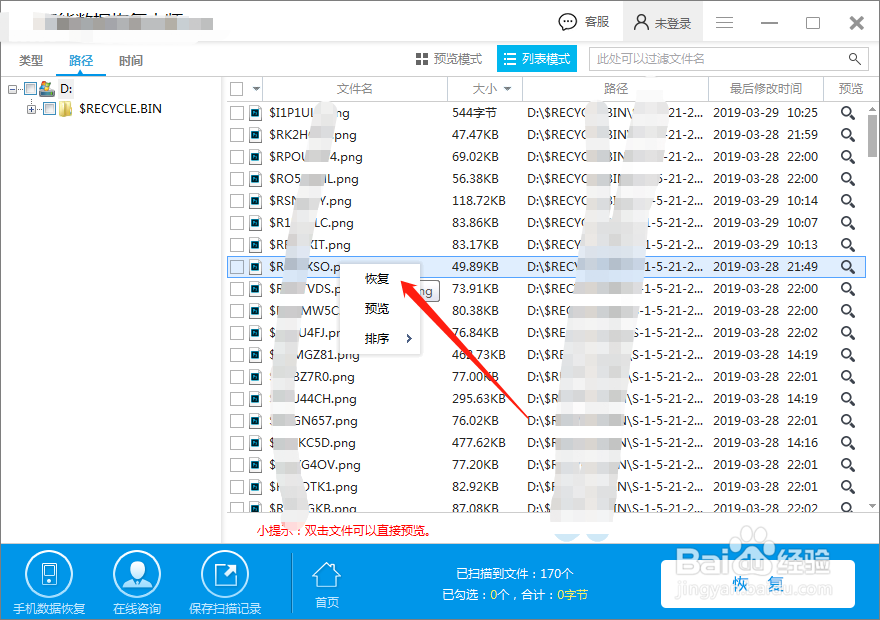Image resolution: width=880 pixels, height=620 pixels.
Task: Check the 76.02KB file checkbox
Action: point(237,421)
